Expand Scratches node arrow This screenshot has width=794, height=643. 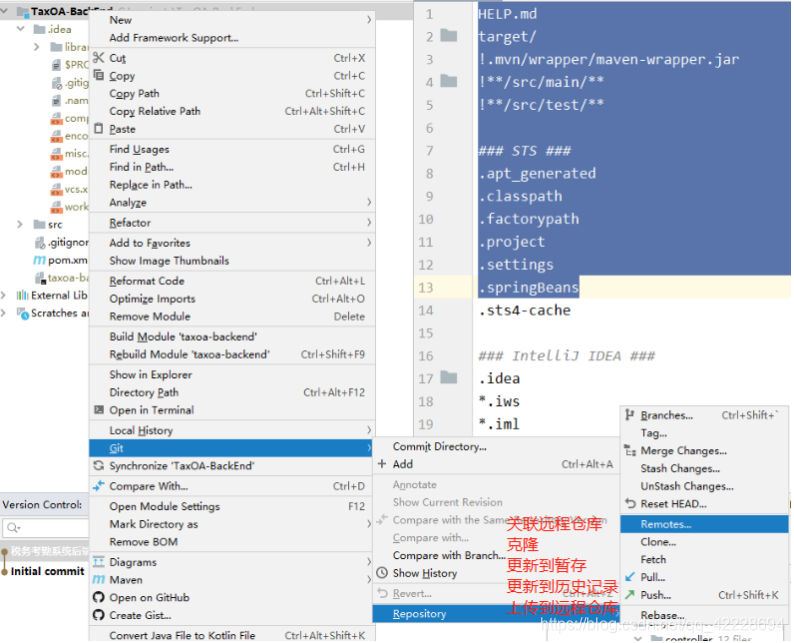pyautogui.click(x=4, y=313)
